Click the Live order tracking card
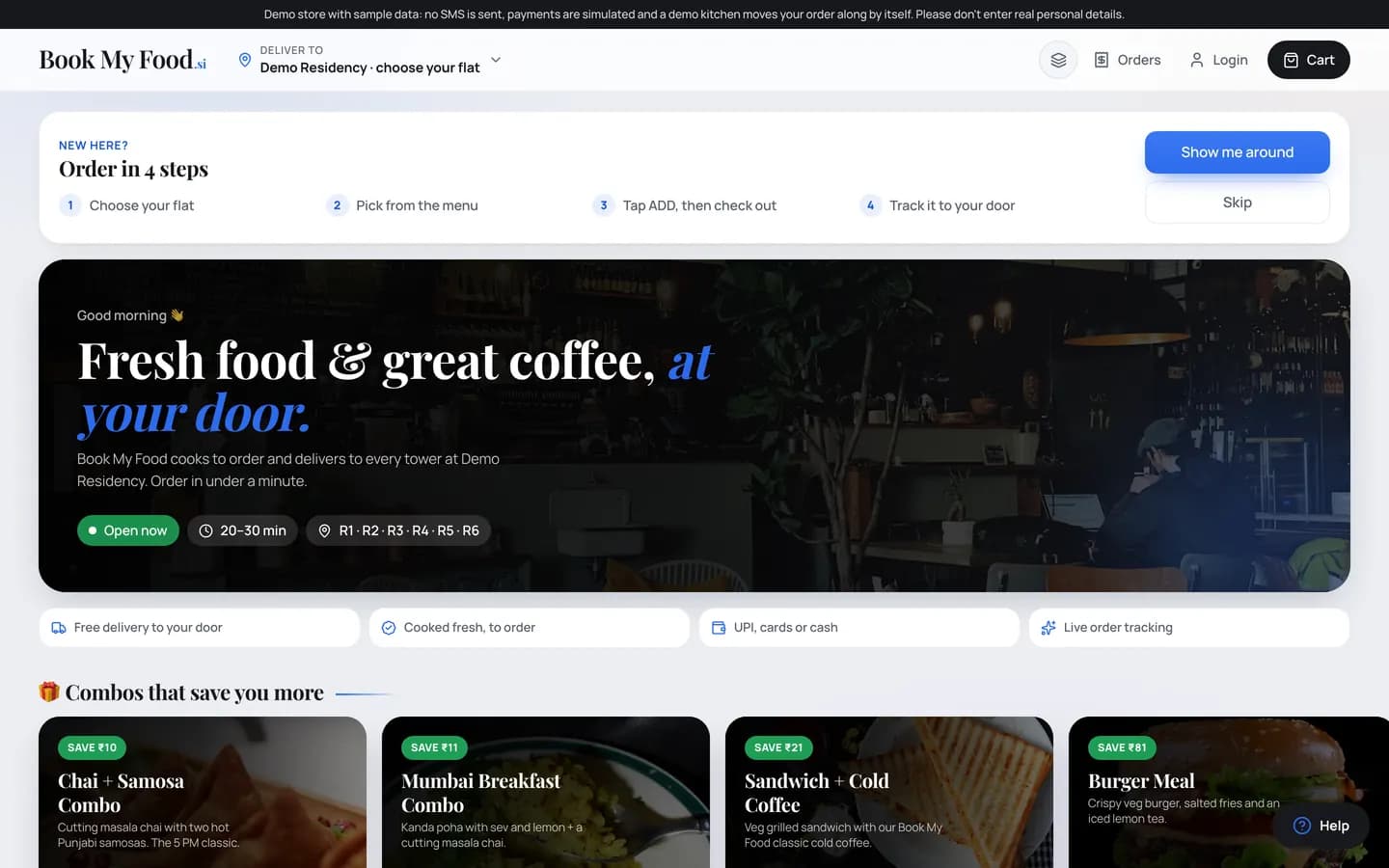1389x868 pixels. (x=1189, y=628)
